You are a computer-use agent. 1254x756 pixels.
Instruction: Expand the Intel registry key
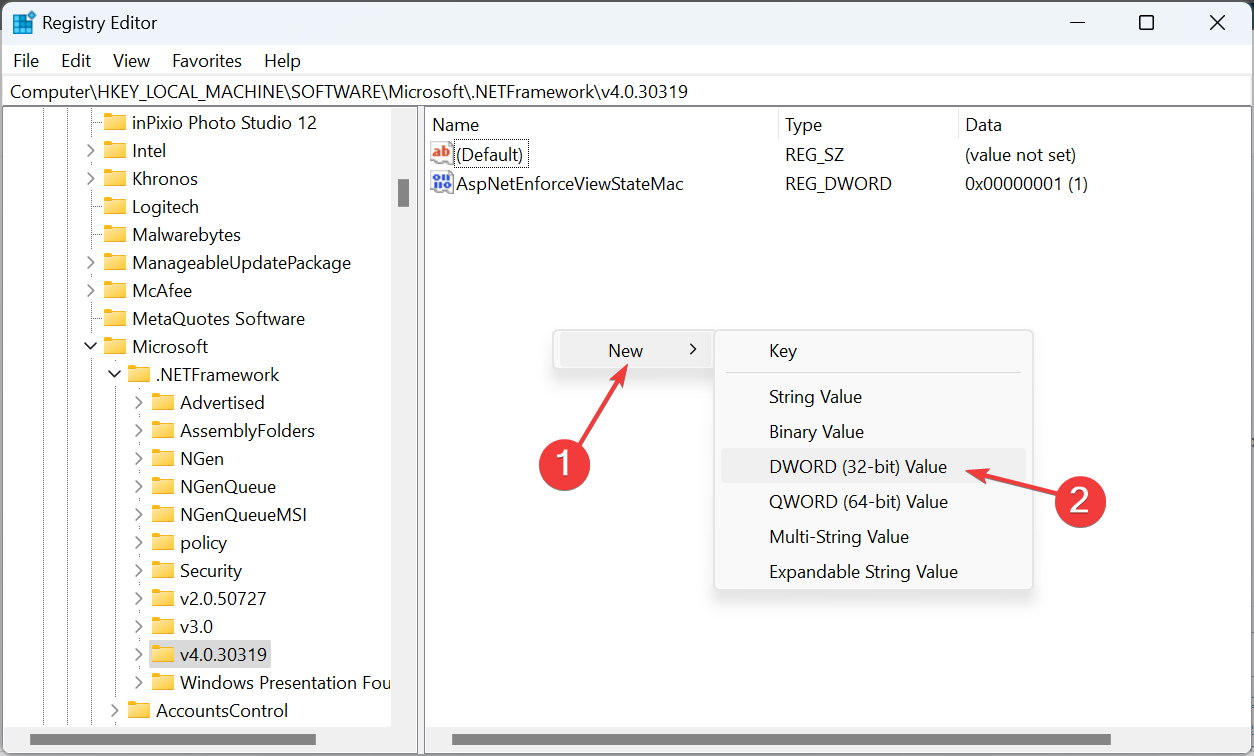click(x=90, y=150)
